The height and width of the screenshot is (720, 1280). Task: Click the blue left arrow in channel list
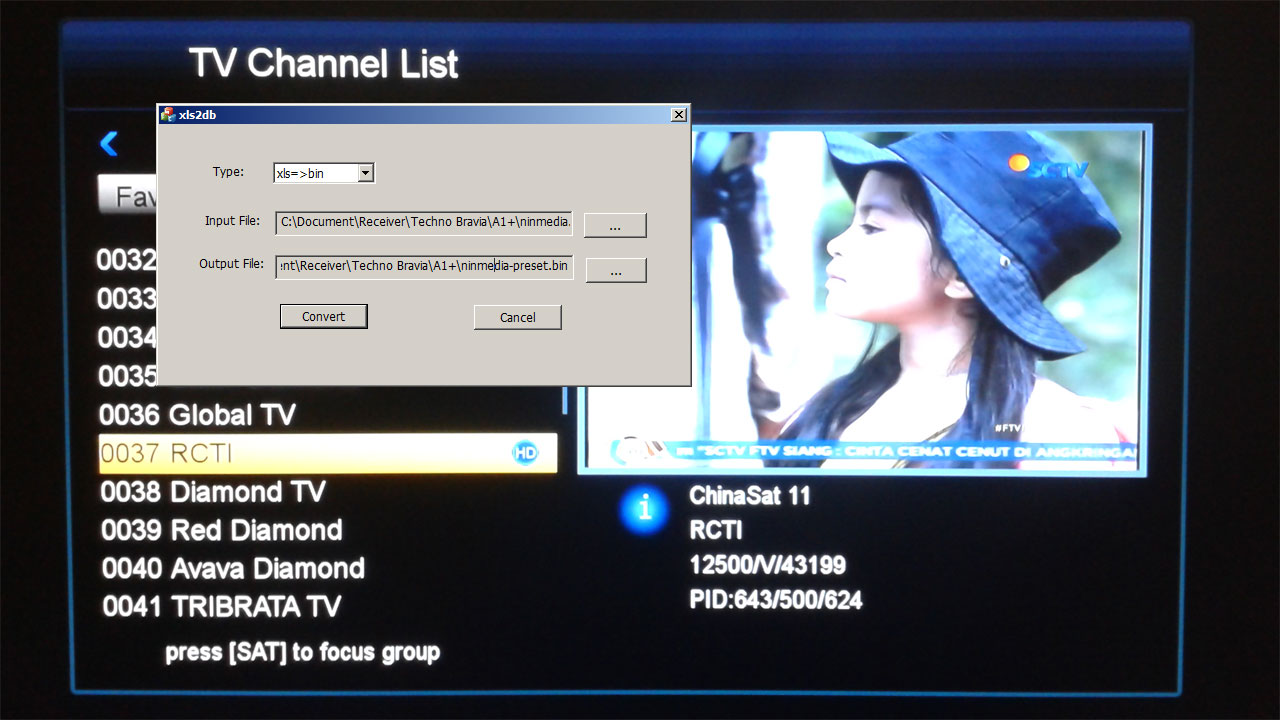point(109,144)
